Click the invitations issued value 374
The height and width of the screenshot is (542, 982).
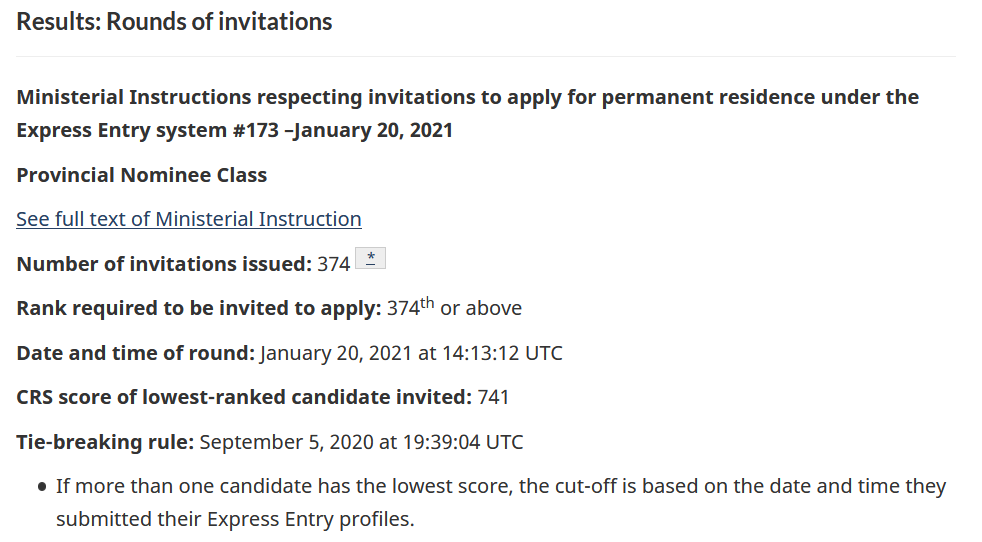[334, 264]
